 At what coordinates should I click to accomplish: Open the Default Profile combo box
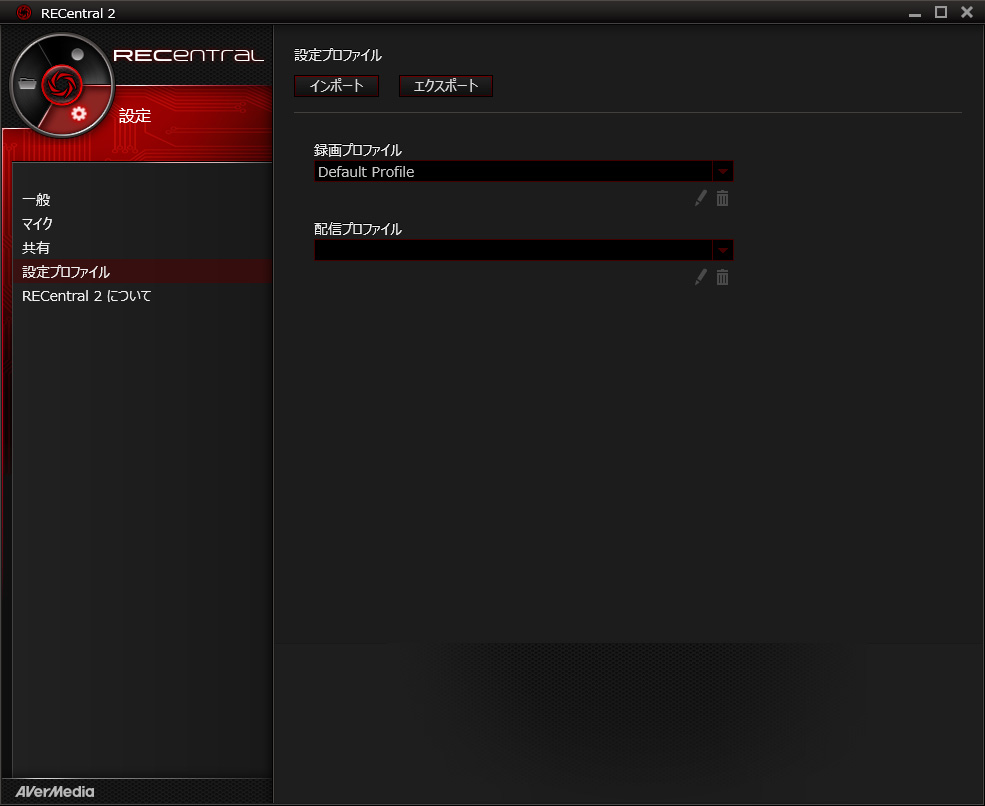tap(523, 172)
